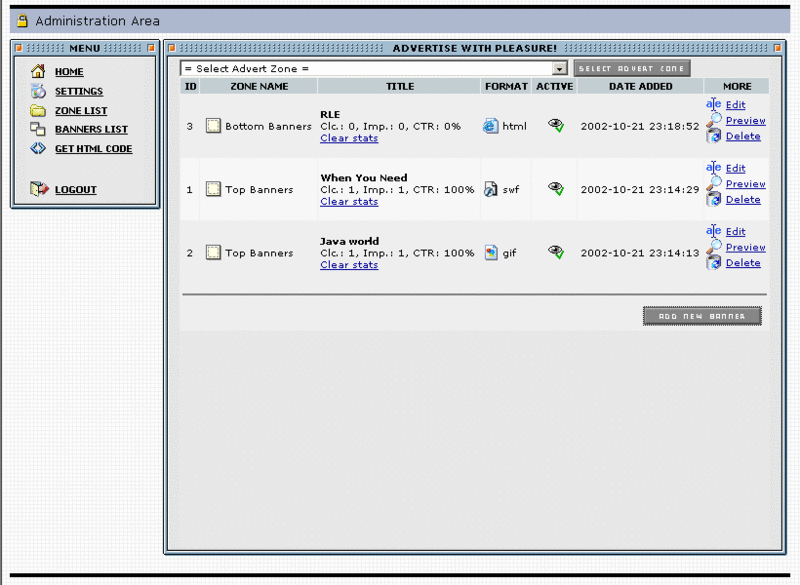Click the Settings icon in menu

pyautogui.click(x=38, y=91)
